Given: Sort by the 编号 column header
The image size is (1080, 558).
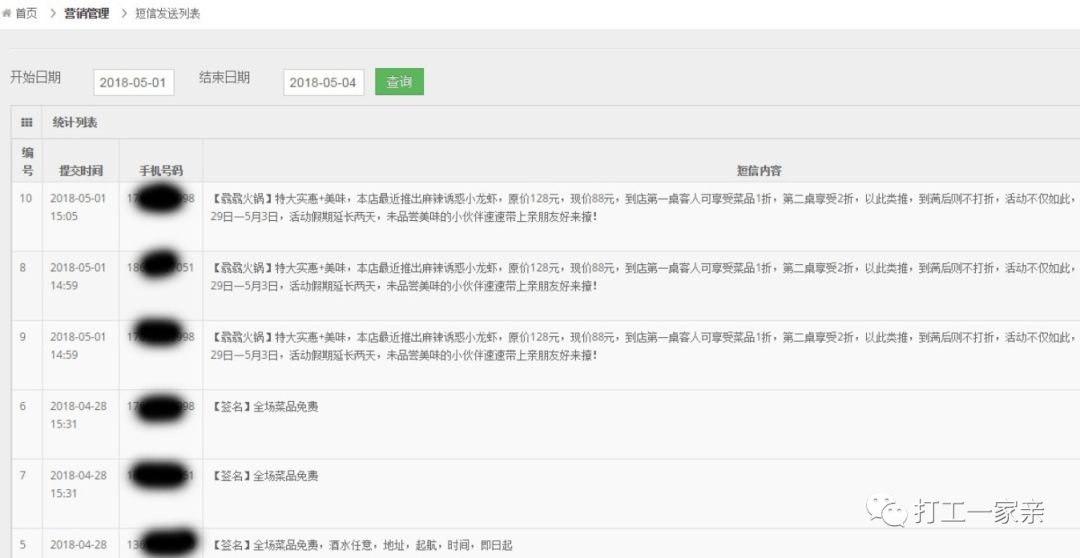Looking at the screenshot, I should coord(27,161).
